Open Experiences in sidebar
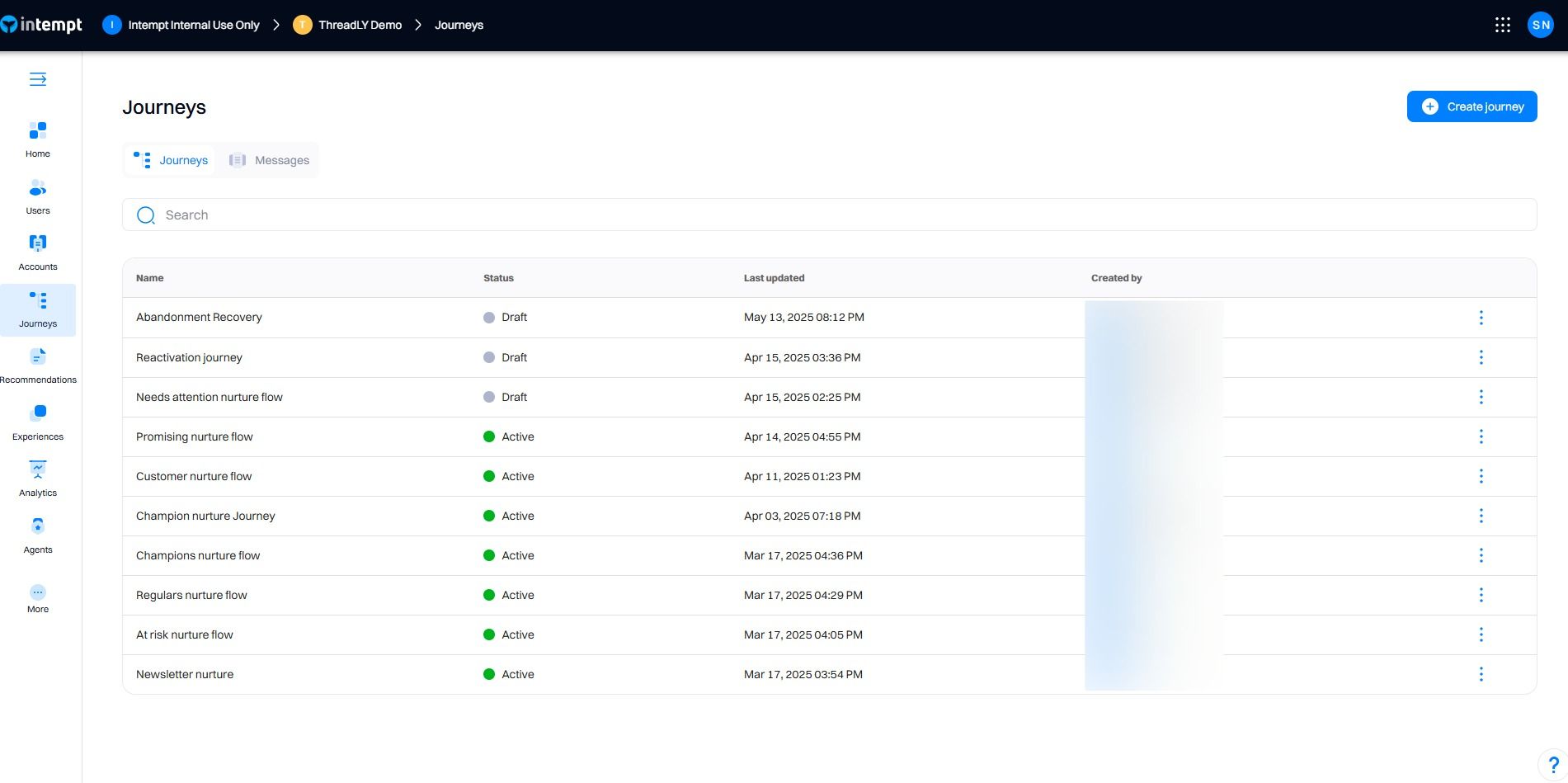Image resolution: width=1568 pixels, height=783 pixels. [x=38, y=422]
